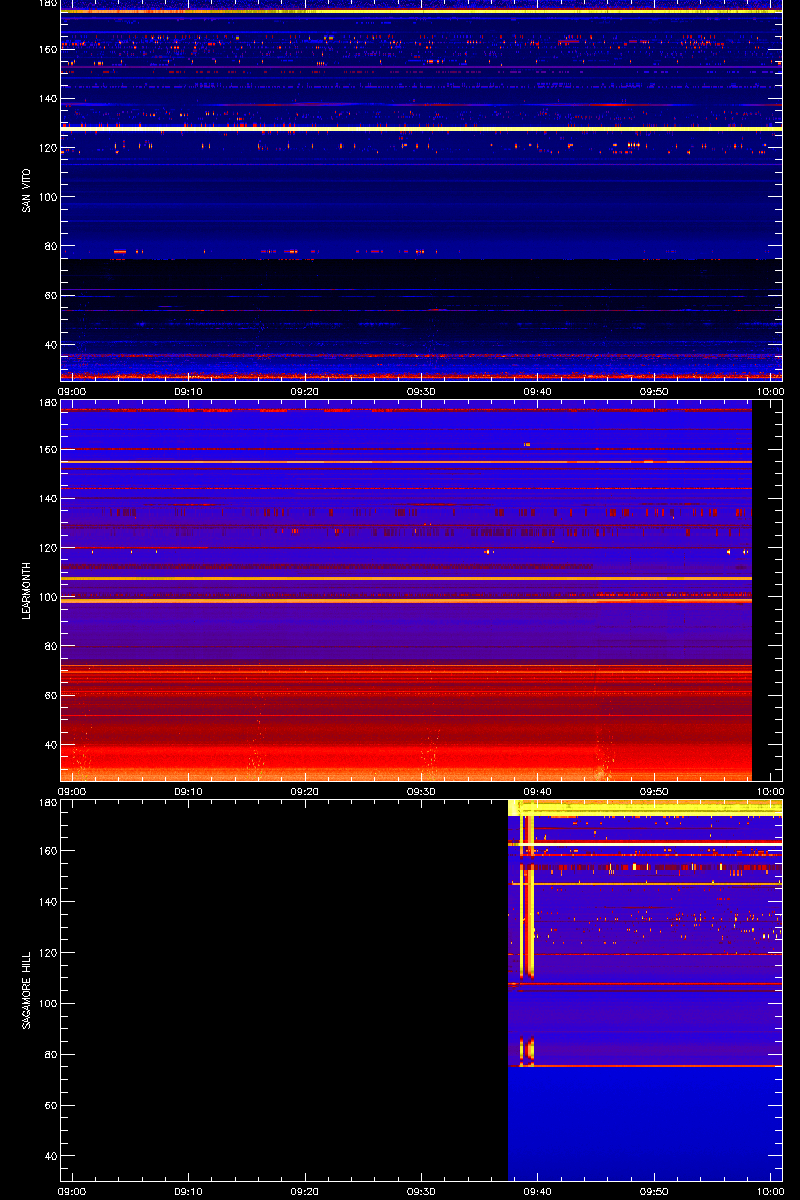
Task: Click the 160 frequency tick on Learmonth axis
Action: (46, 450)
